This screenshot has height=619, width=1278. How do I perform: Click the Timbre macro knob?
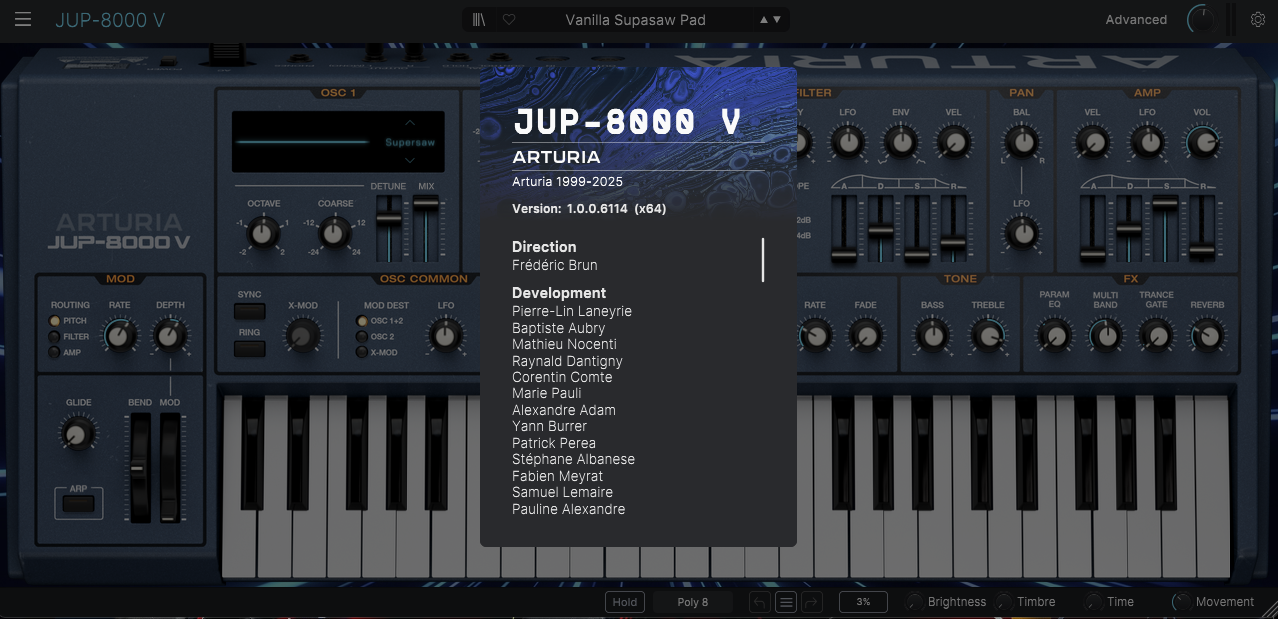click(x=1004, y=602)
